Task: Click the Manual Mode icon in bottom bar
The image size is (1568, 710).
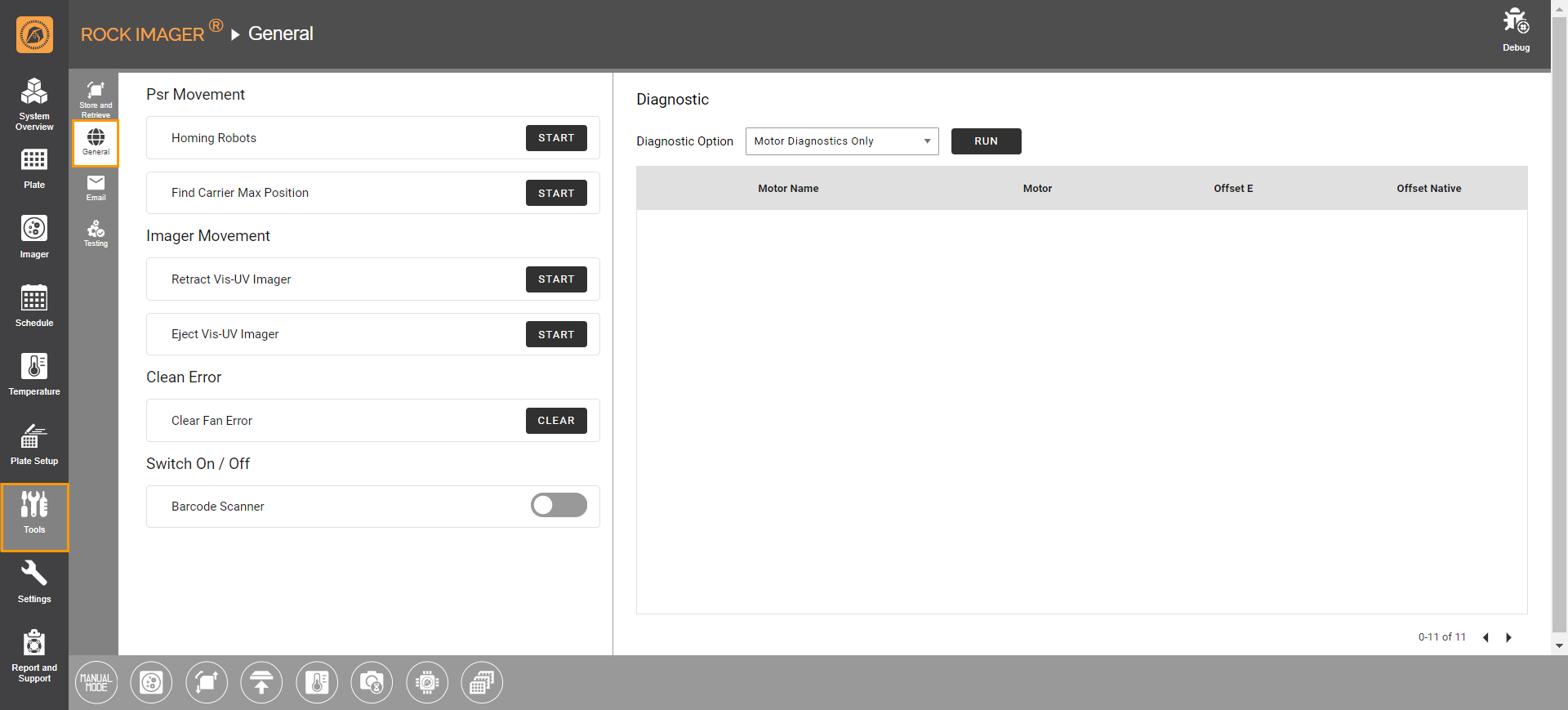Action: tap(96, 682)
